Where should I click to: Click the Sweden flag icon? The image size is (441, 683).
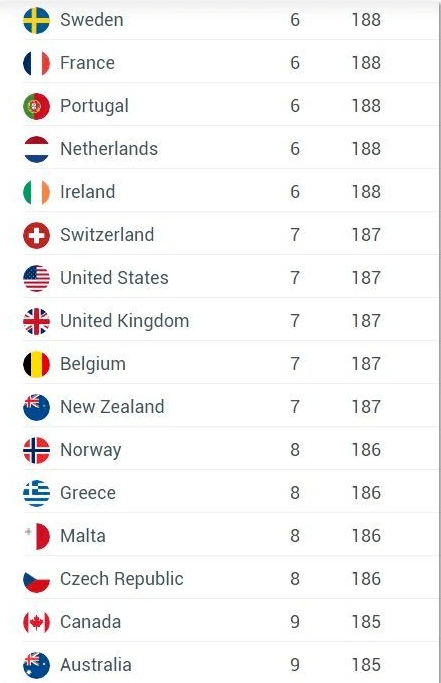(36, 20)
